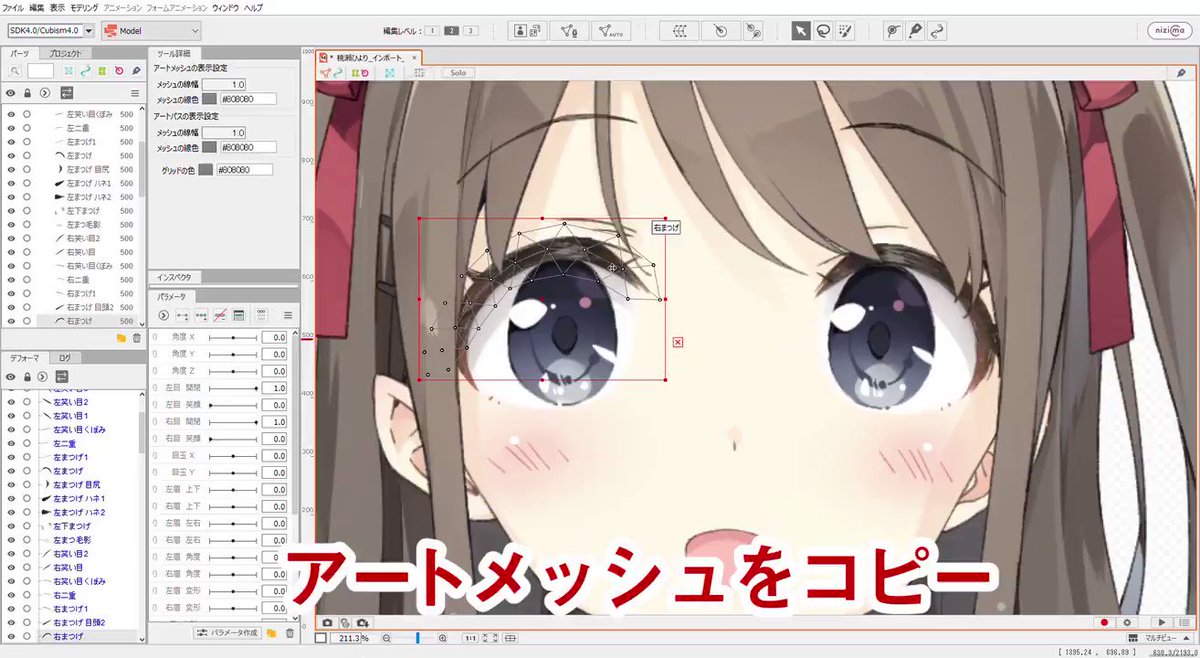Screen dimensions: 1200x658
Task: Create new part folder icon
Action: point(121,338)
